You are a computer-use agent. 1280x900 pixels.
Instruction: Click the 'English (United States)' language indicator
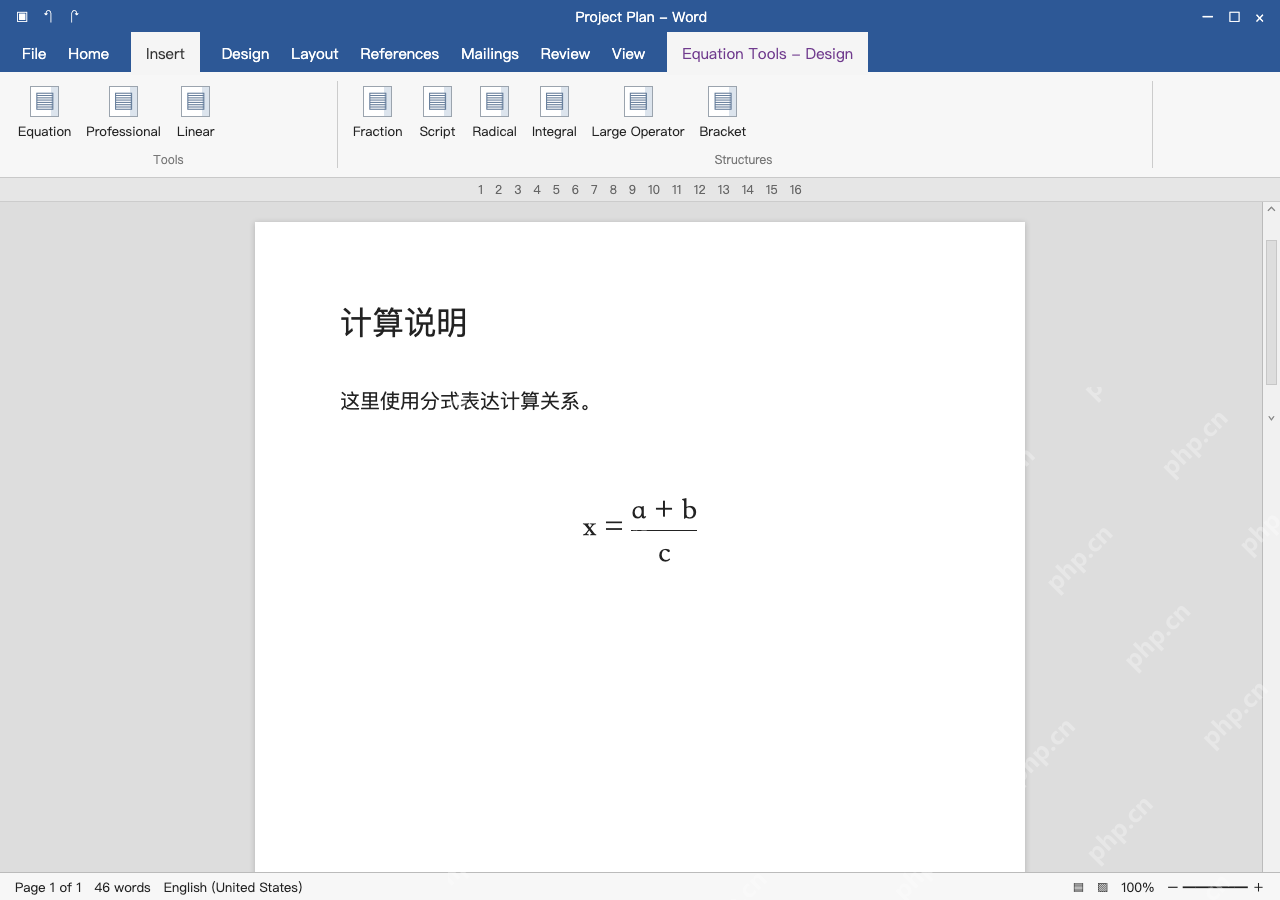click(233, 887)
